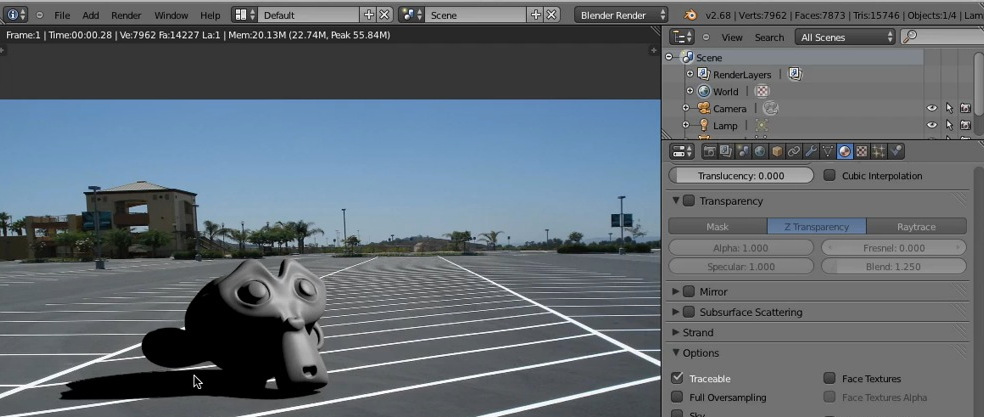The image size is (984, 417).
Task: Add a new scene with plus button
Action: (x=536, y=14)
